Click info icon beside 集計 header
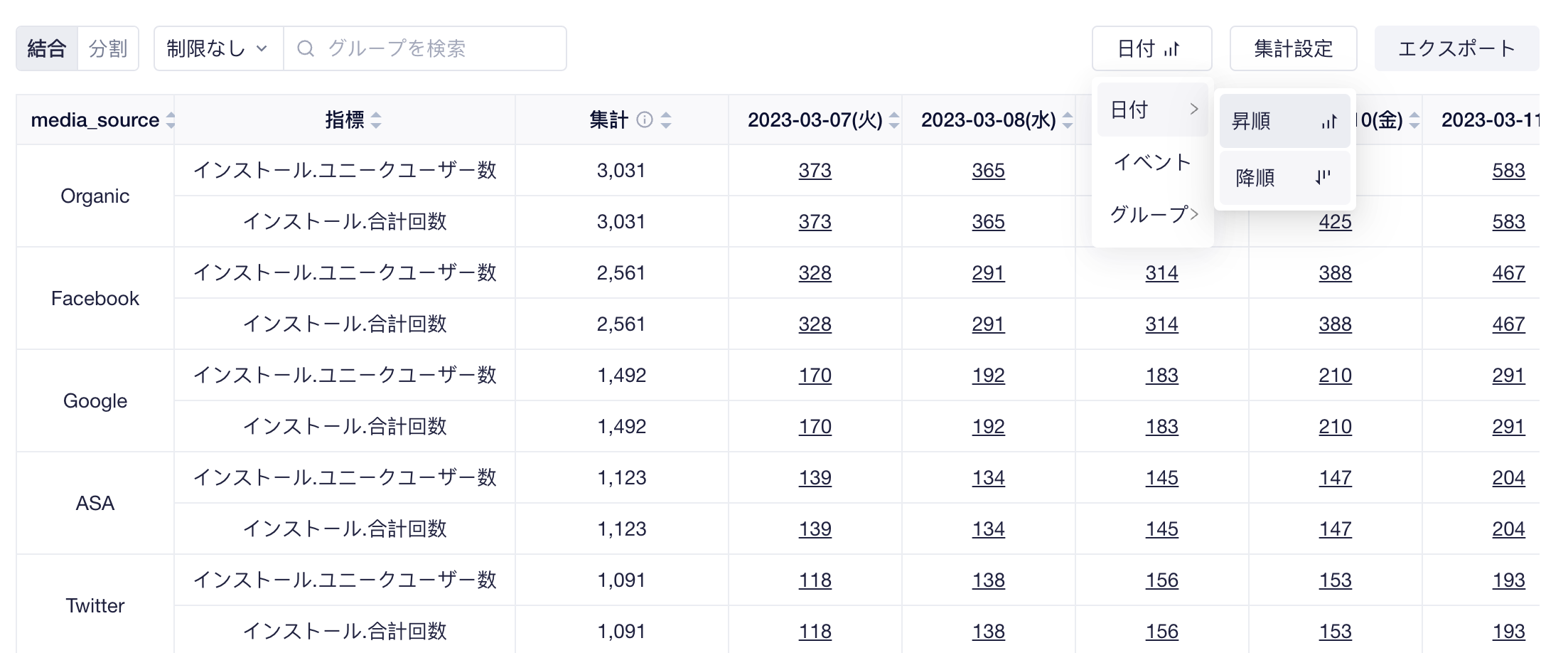Image resolution: width=1568 pixels, height=653 pixels. click(645, 120)
